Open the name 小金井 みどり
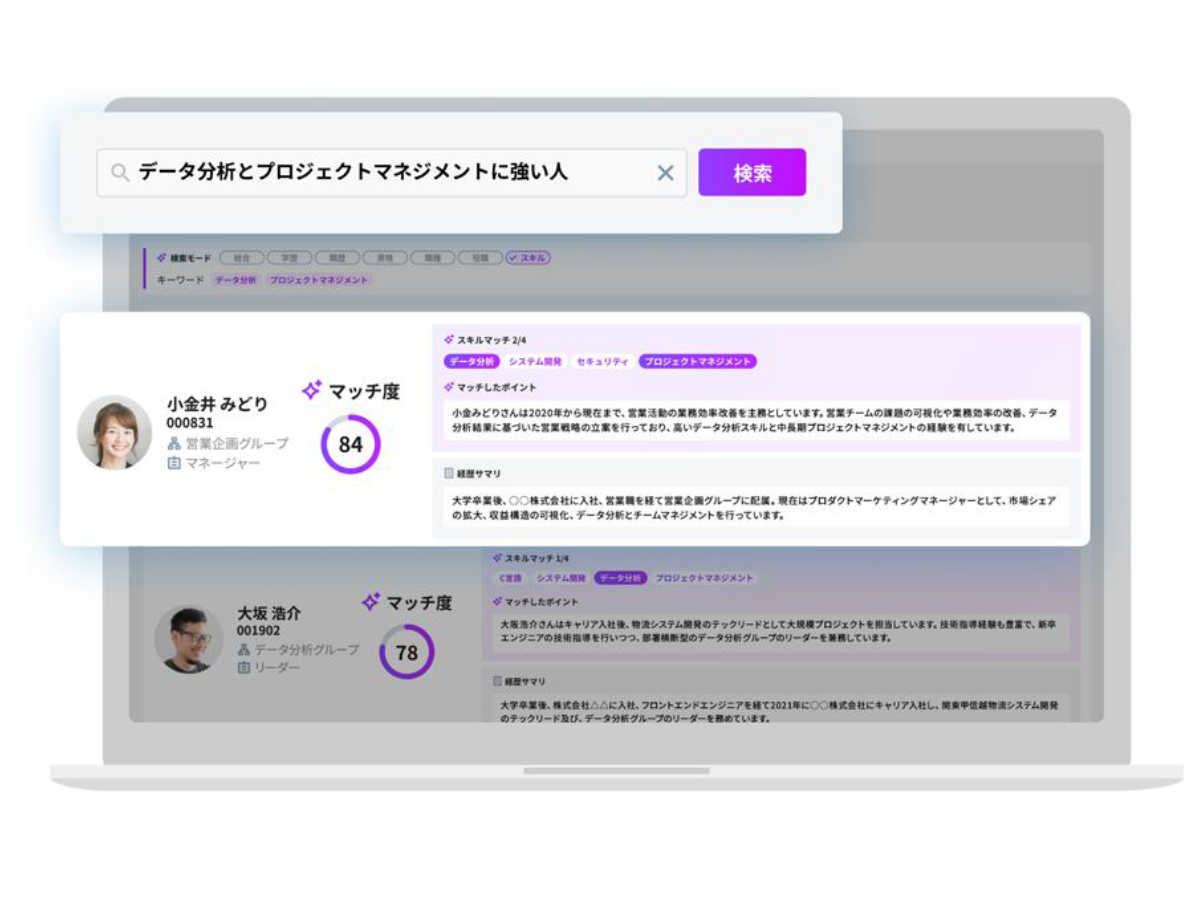This screenshot has height=897, width=1197. [218, 404]
